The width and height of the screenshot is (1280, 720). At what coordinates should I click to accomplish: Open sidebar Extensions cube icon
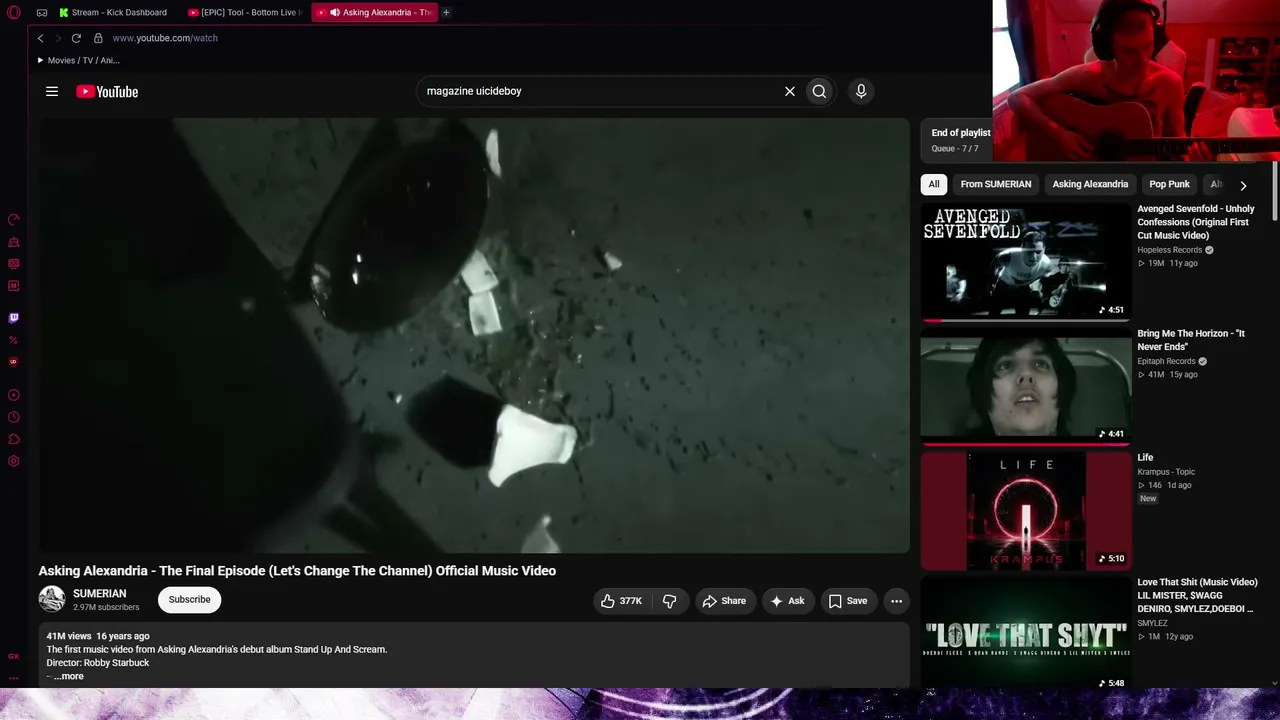14,439
